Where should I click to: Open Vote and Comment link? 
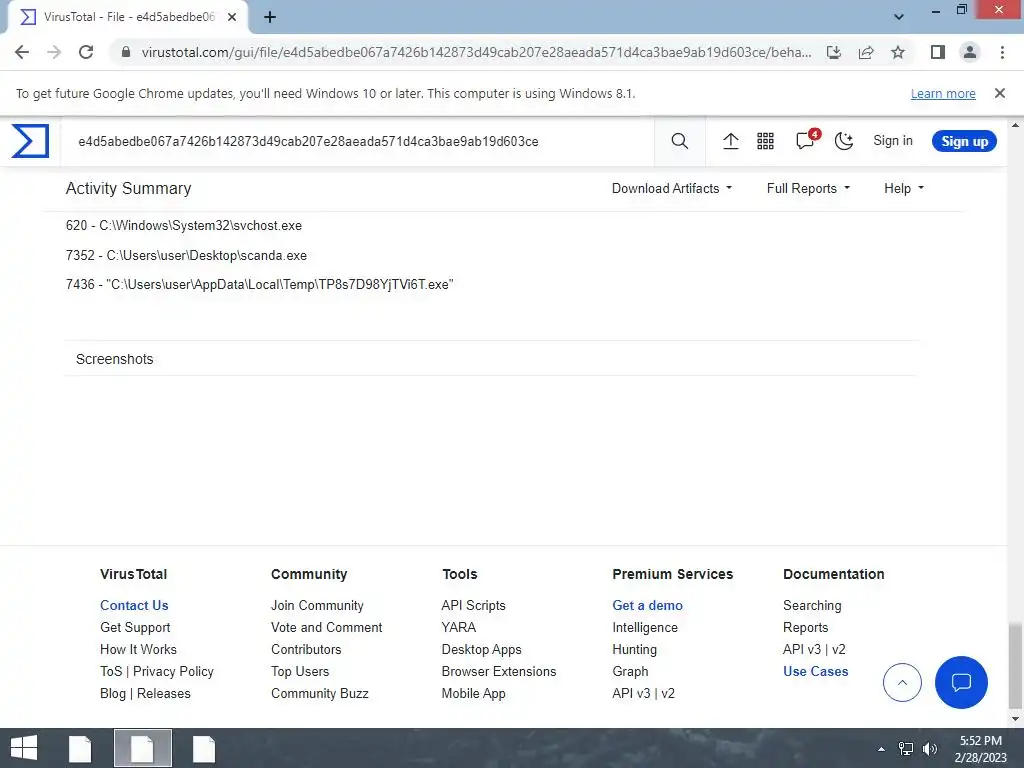327,627
